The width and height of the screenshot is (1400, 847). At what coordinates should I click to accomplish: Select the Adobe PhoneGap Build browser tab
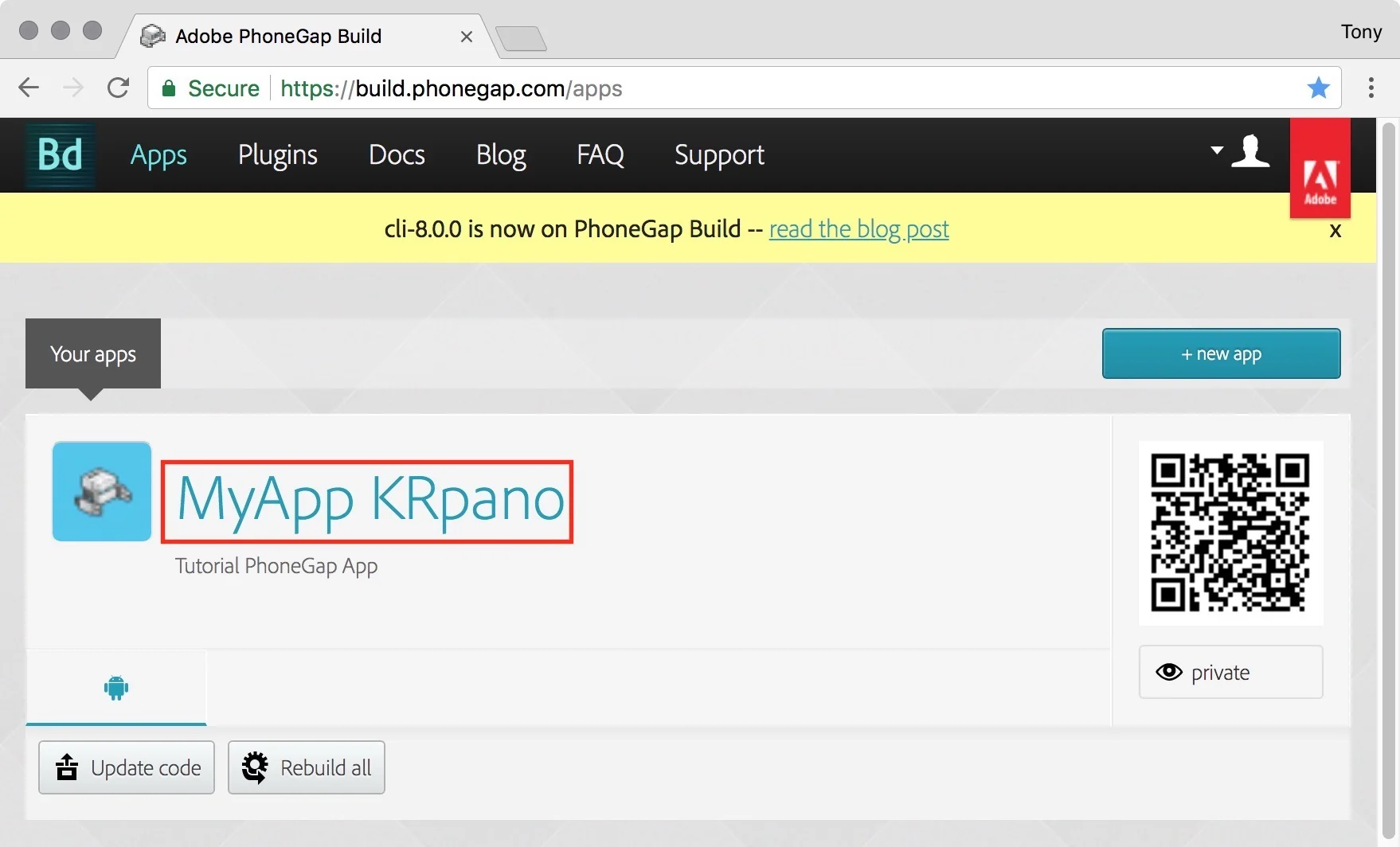click(x=307, y=36)
